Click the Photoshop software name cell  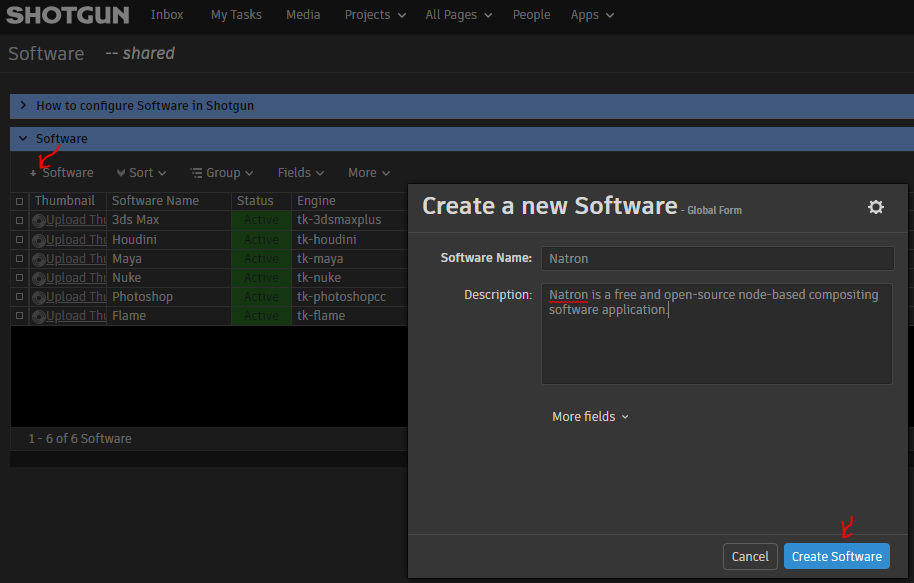coord(169,297)
